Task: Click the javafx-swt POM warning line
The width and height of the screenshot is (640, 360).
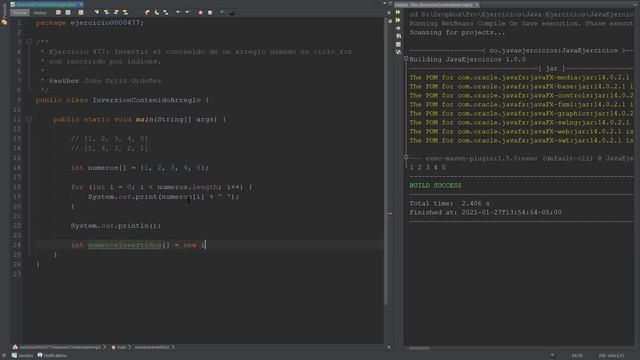Action: point(521,140)
